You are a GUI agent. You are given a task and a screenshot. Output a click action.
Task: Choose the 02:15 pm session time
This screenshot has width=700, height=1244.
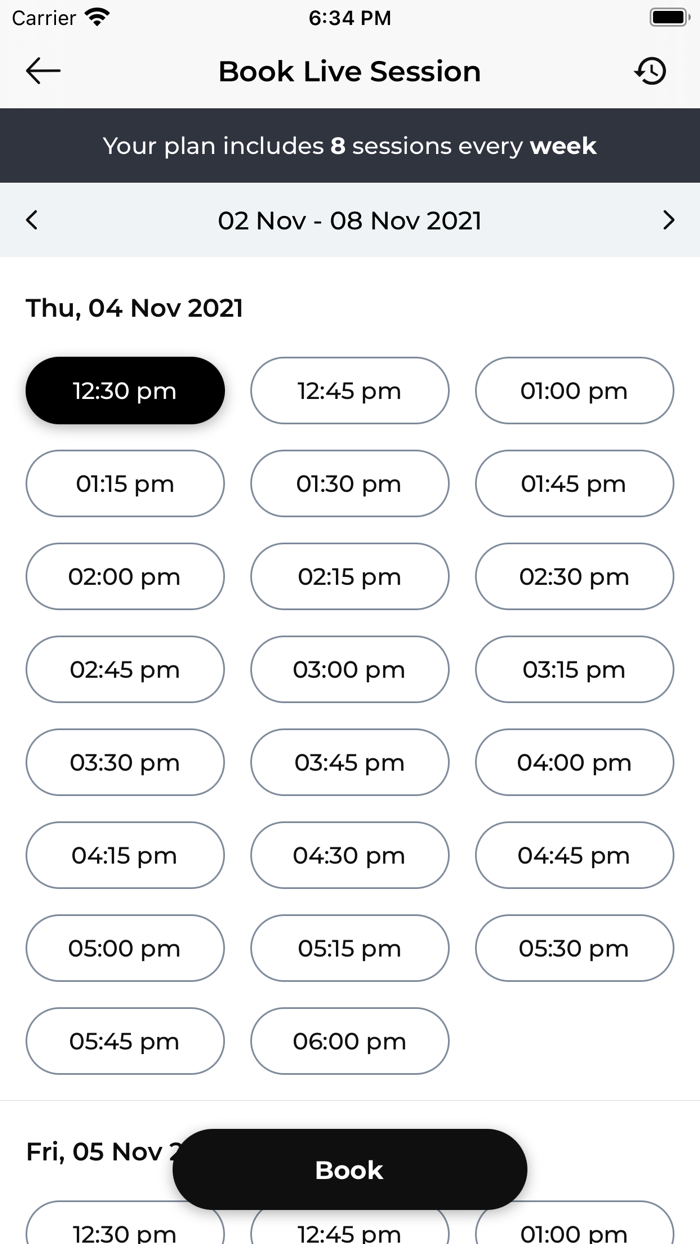click(x=349, y=576)
